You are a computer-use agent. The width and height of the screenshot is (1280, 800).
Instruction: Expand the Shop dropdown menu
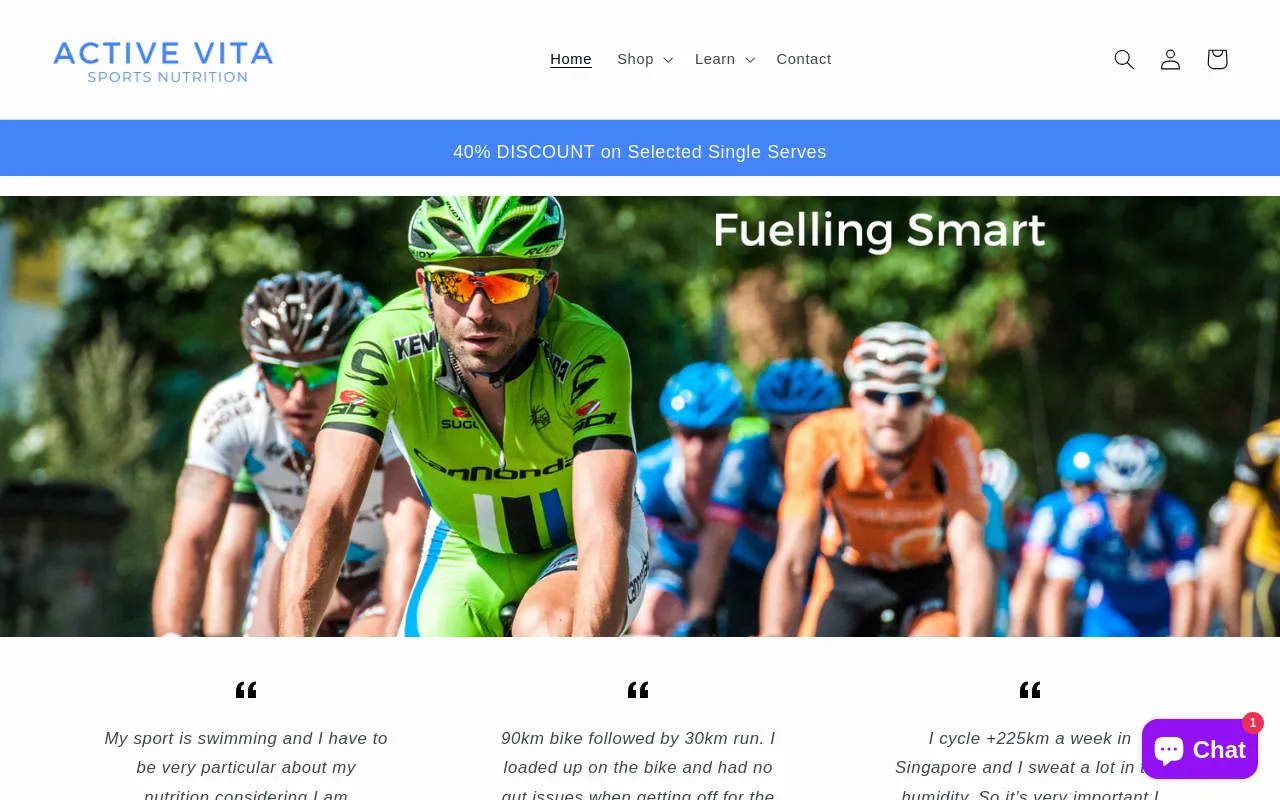645,59
